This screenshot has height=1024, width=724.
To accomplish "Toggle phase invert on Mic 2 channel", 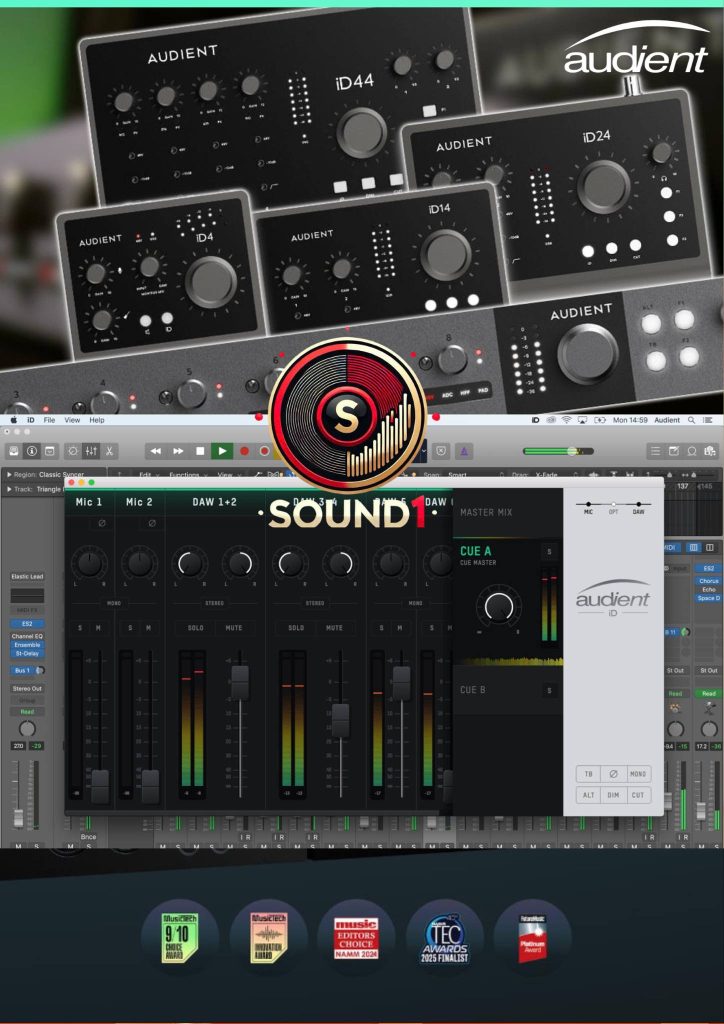I will [151, 523].
